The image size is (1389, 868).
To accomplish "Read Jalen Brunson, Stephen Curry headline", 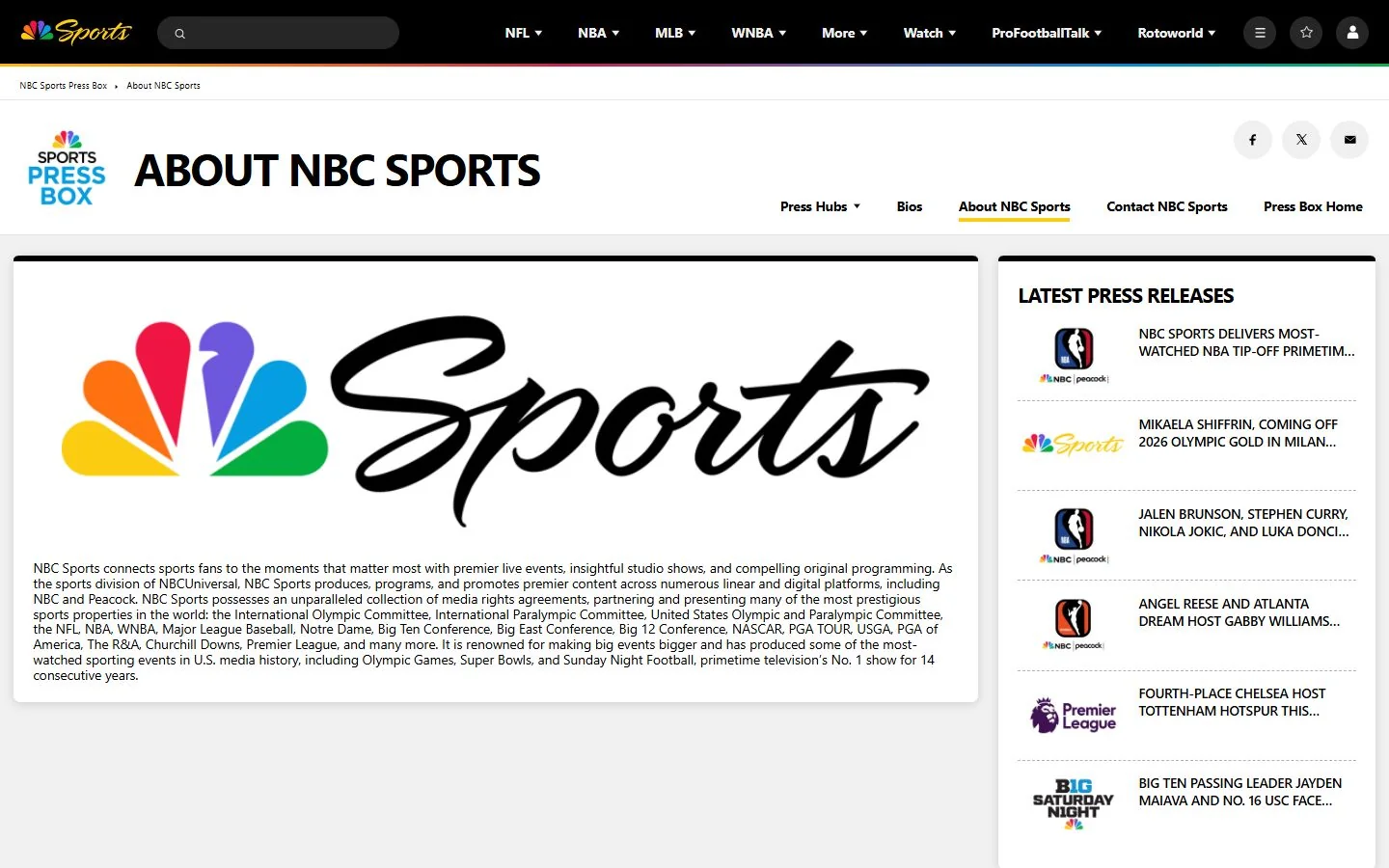I will pyautogui.click(x=1244, y=523).
